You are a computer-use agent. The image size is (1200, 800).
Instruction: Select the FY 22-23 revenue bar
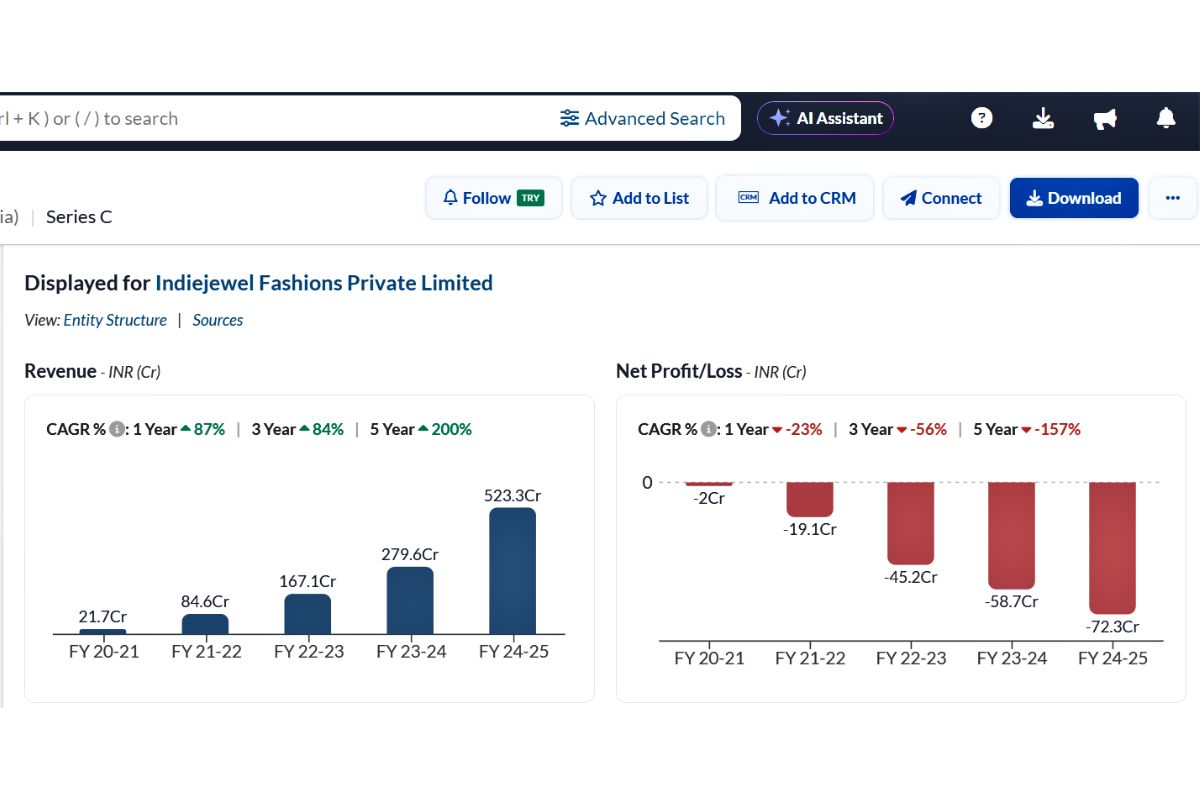pos(307,614)
